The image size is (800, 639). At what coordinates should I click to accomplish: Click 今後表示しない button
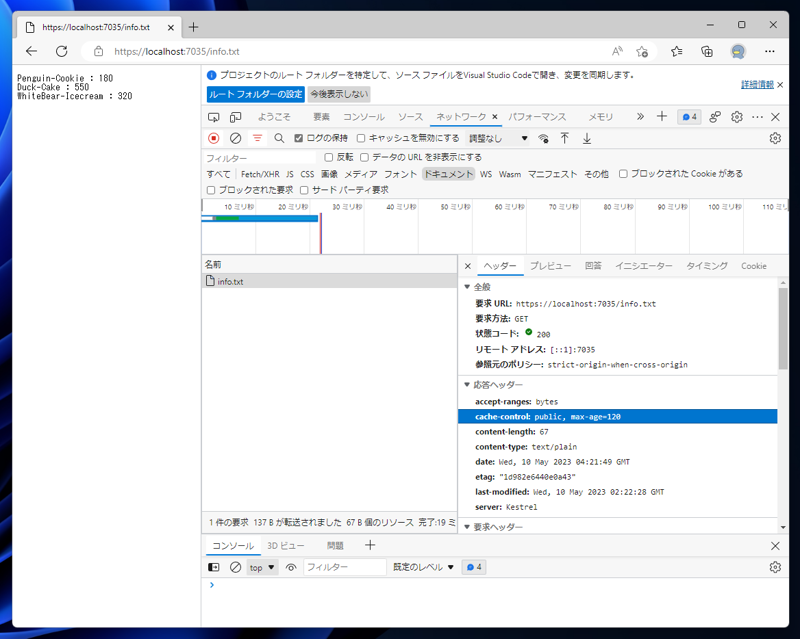[339, 94]
